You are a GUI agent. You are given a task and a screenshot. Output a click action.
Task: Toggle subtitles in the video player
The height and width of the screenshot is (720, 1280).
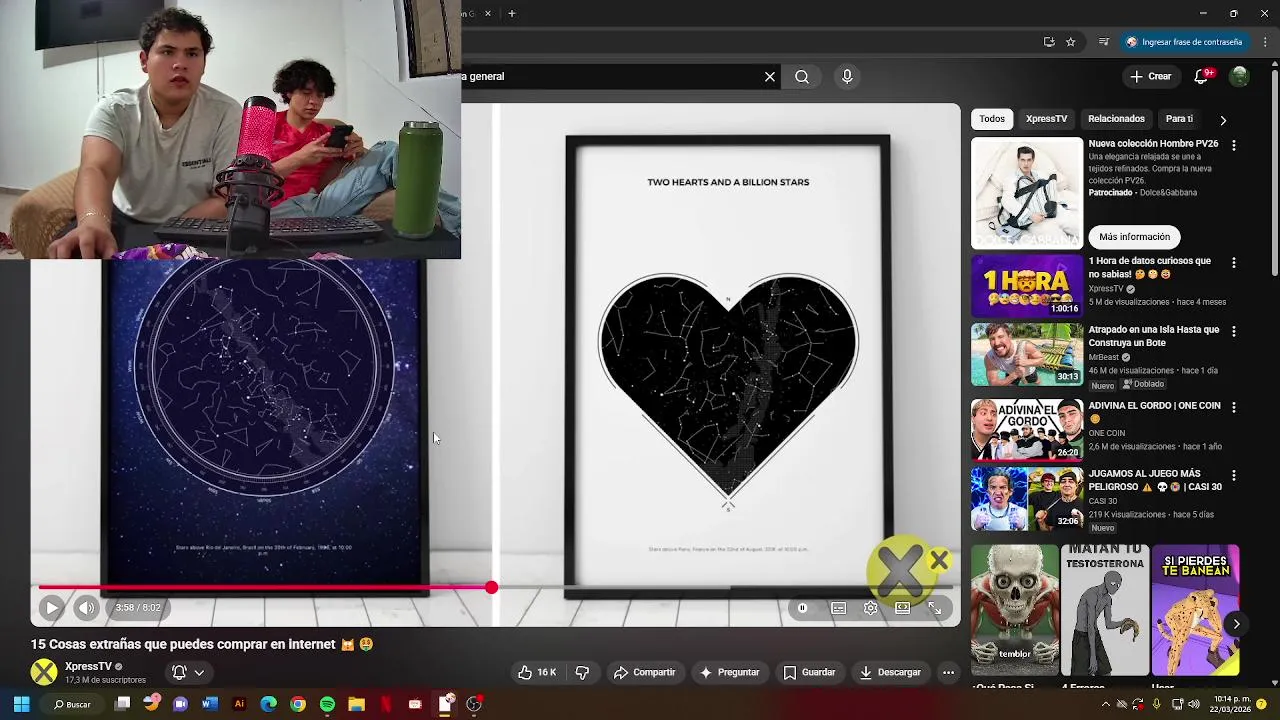[839, 608]
